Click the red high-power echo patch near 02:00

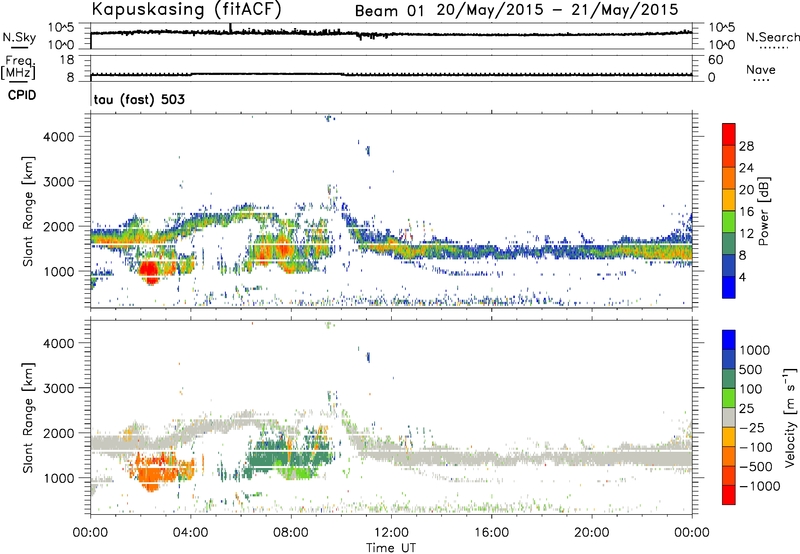[149, 270]
